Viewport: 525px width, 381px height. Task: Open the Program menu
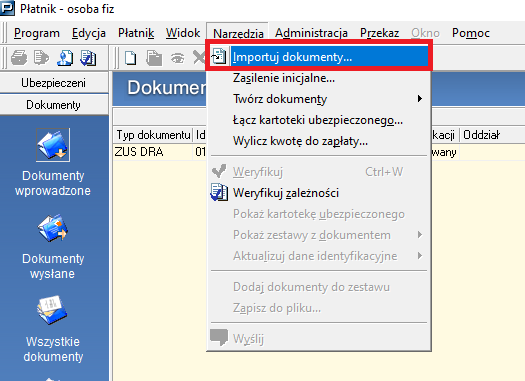pyautogui.click(x=37, y=33)
